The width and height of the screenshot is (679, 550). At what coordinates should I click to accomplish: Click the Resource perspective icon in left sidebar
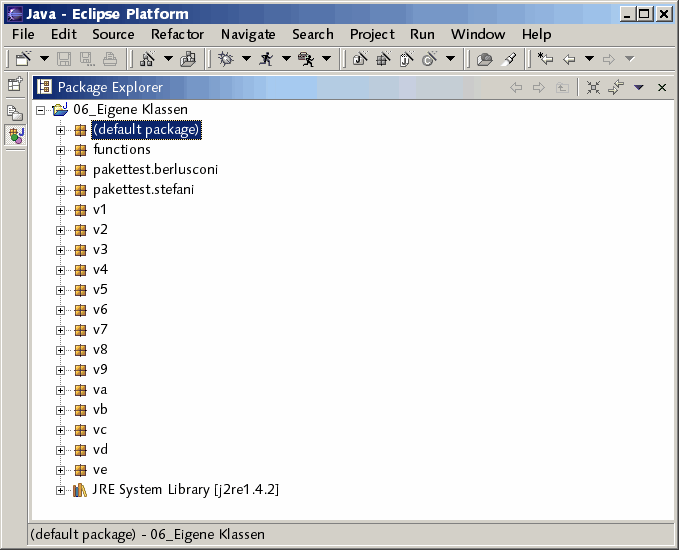coord(15,112)
